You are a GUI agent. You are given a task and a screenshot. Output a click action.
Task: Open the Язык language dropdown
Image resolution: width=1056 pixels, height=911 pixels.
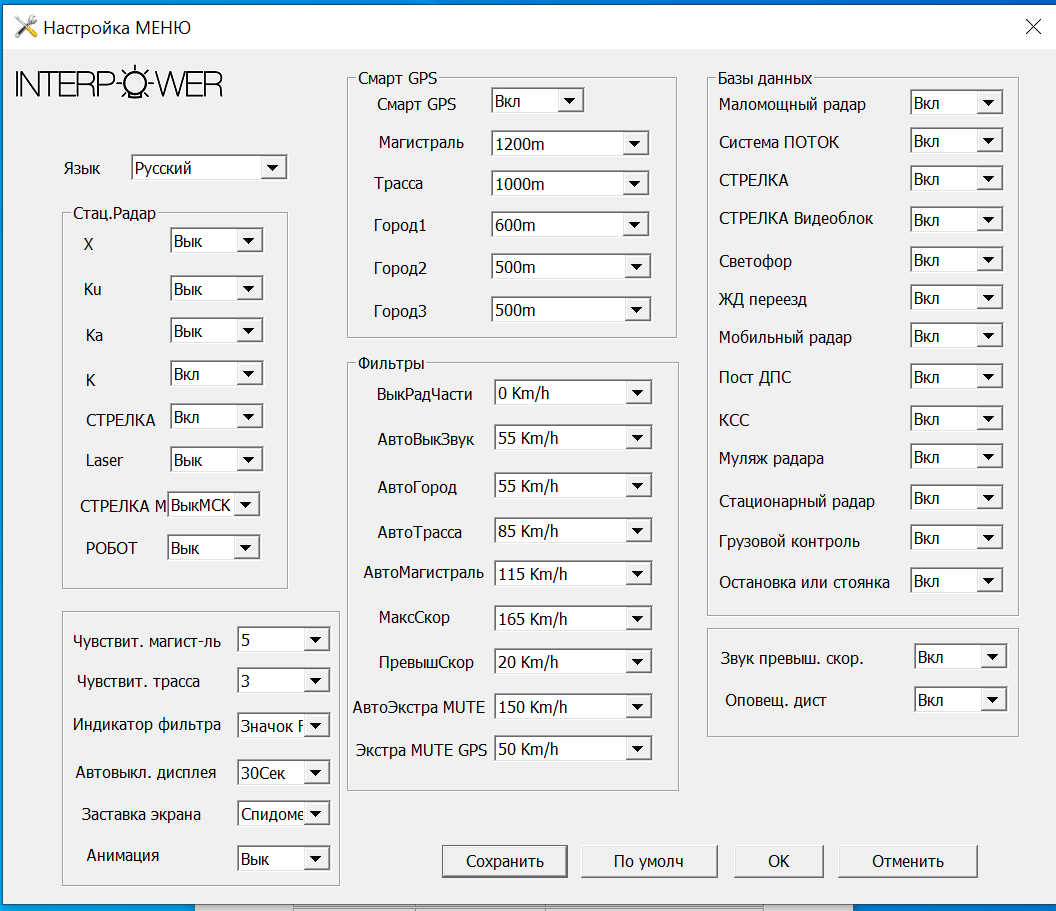(273, 168)
